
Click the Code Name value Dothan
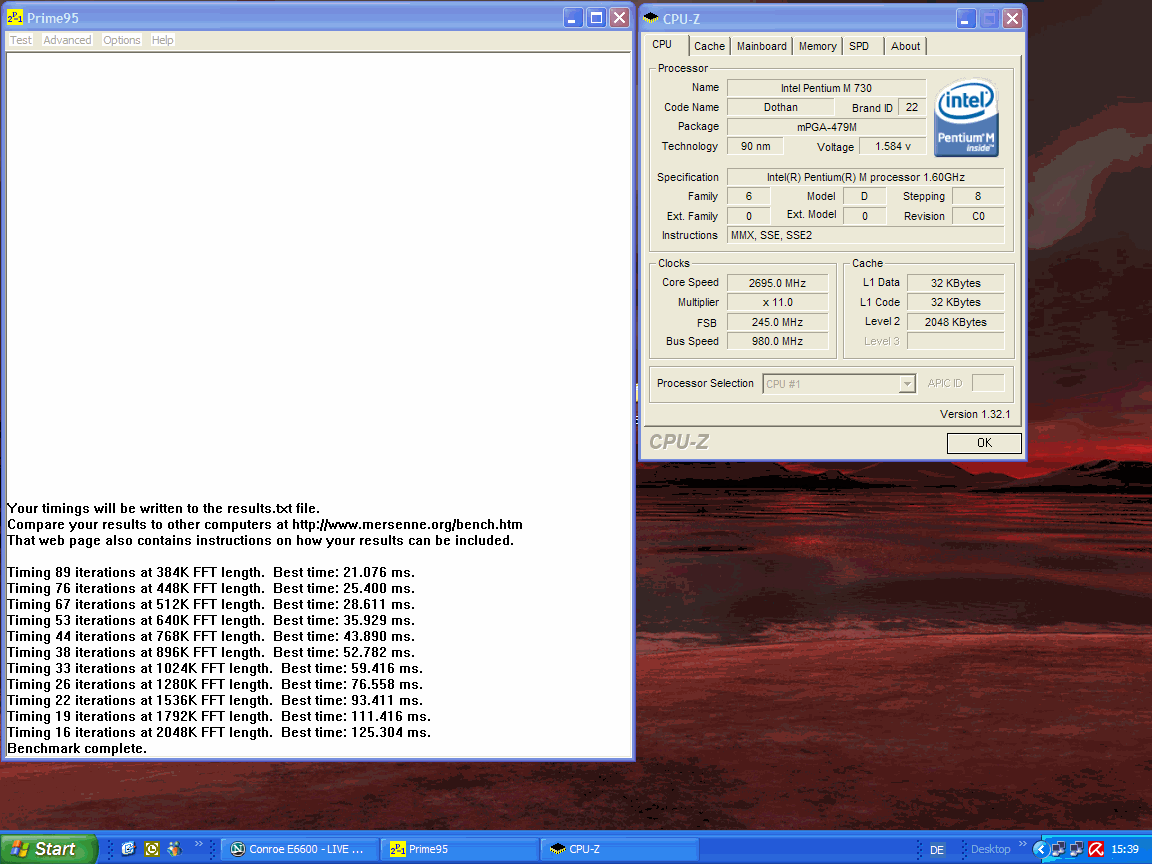click(x=780, y=107)
